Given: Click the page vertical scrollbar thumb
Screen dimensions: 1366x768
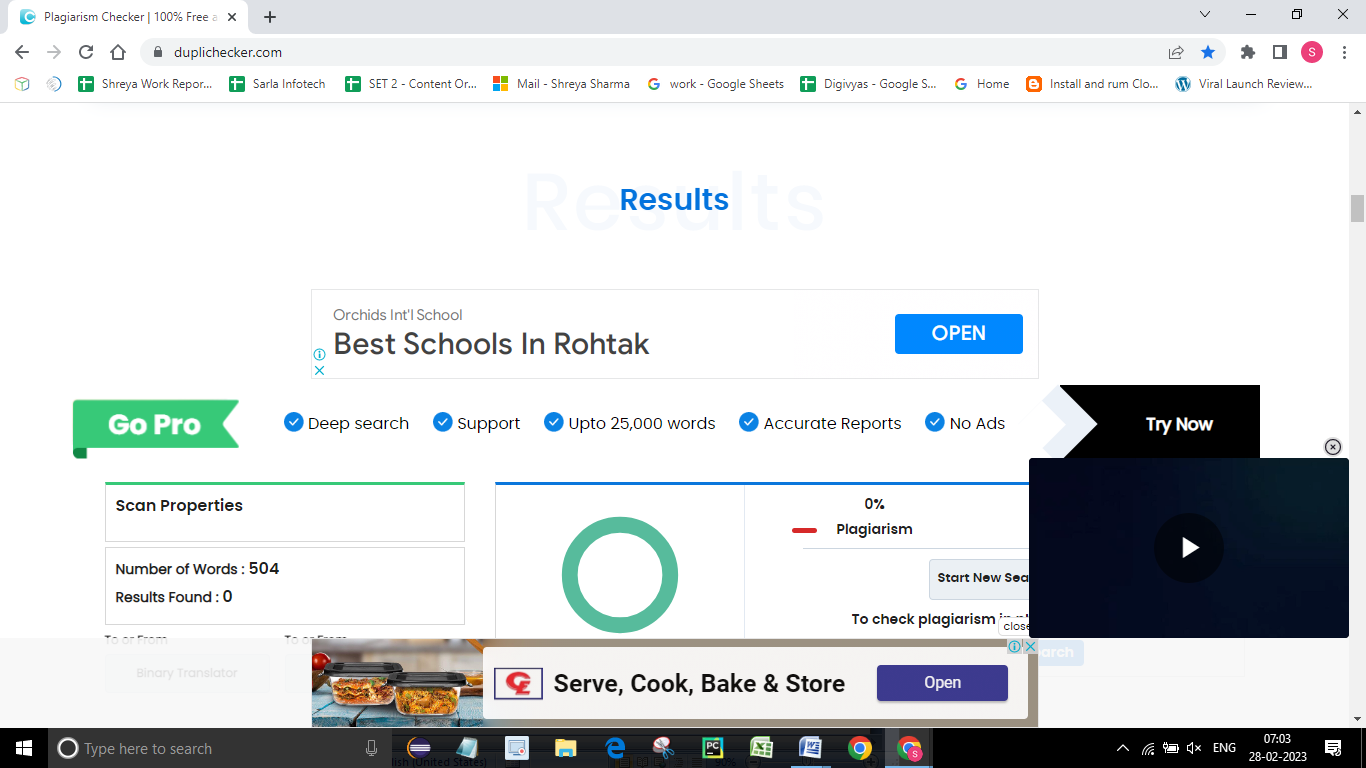Looking at the screenshot, I should pyautogui.click(x=1357, y=208).
